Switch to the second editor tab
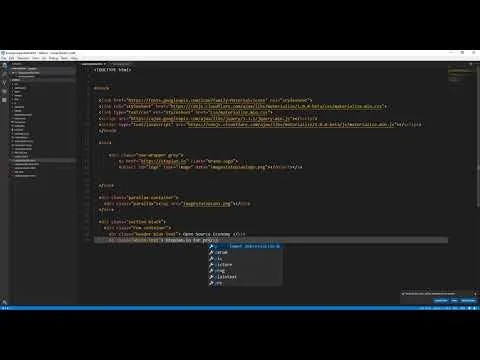The height and width of the screenshot is (360, 480). tap(121, 64)
